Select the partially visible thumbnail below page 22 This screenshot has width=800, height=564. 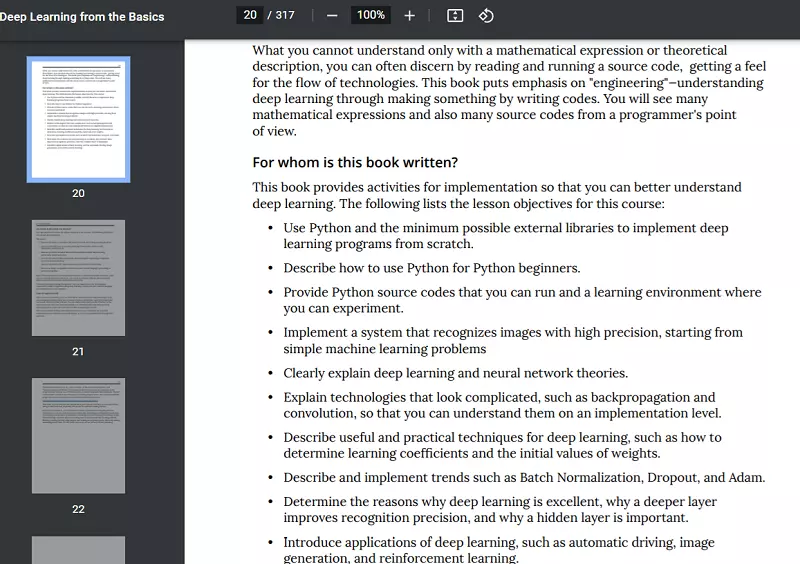point(78,550)
